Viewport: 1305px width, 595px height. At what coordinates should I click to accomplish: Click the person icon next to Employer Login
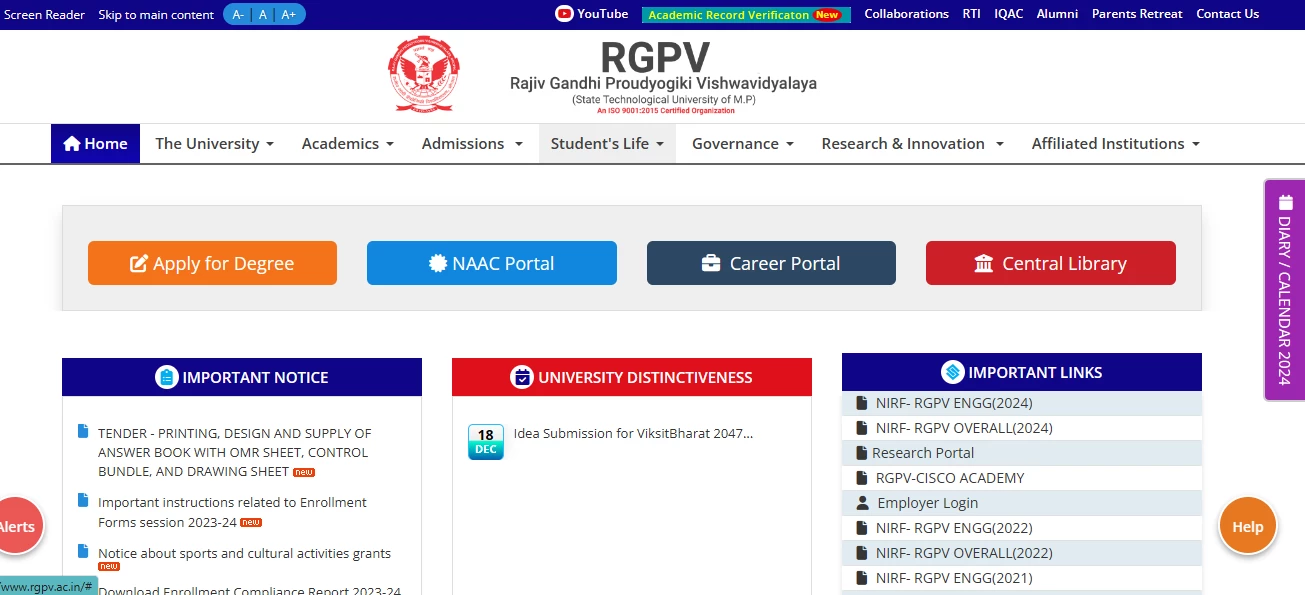pos(861,502)
